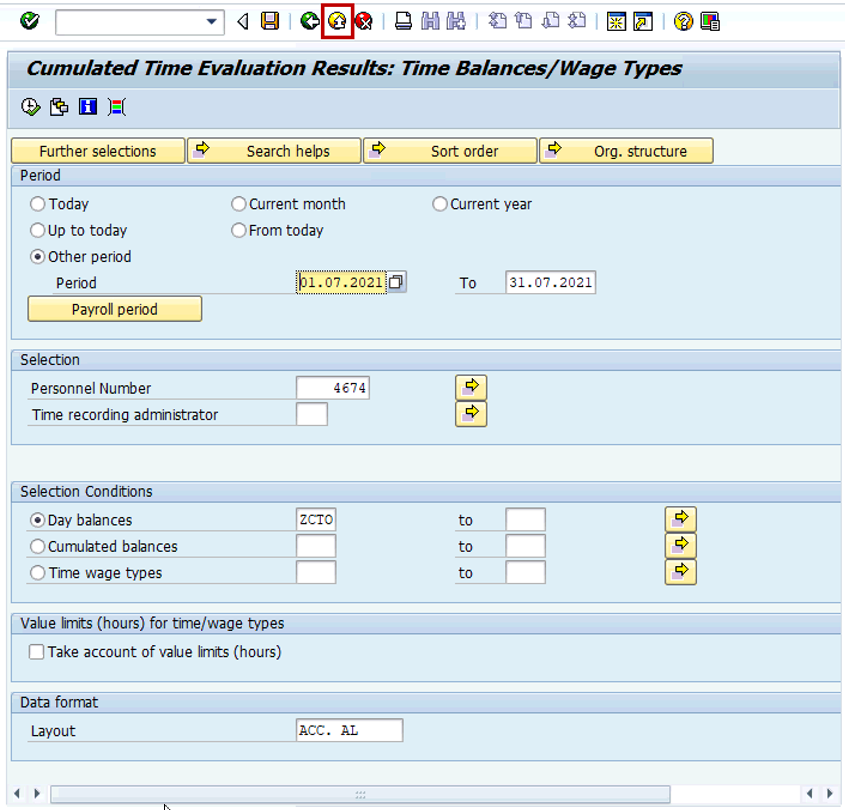Open multiple selection for Cumulated balances

681,545
